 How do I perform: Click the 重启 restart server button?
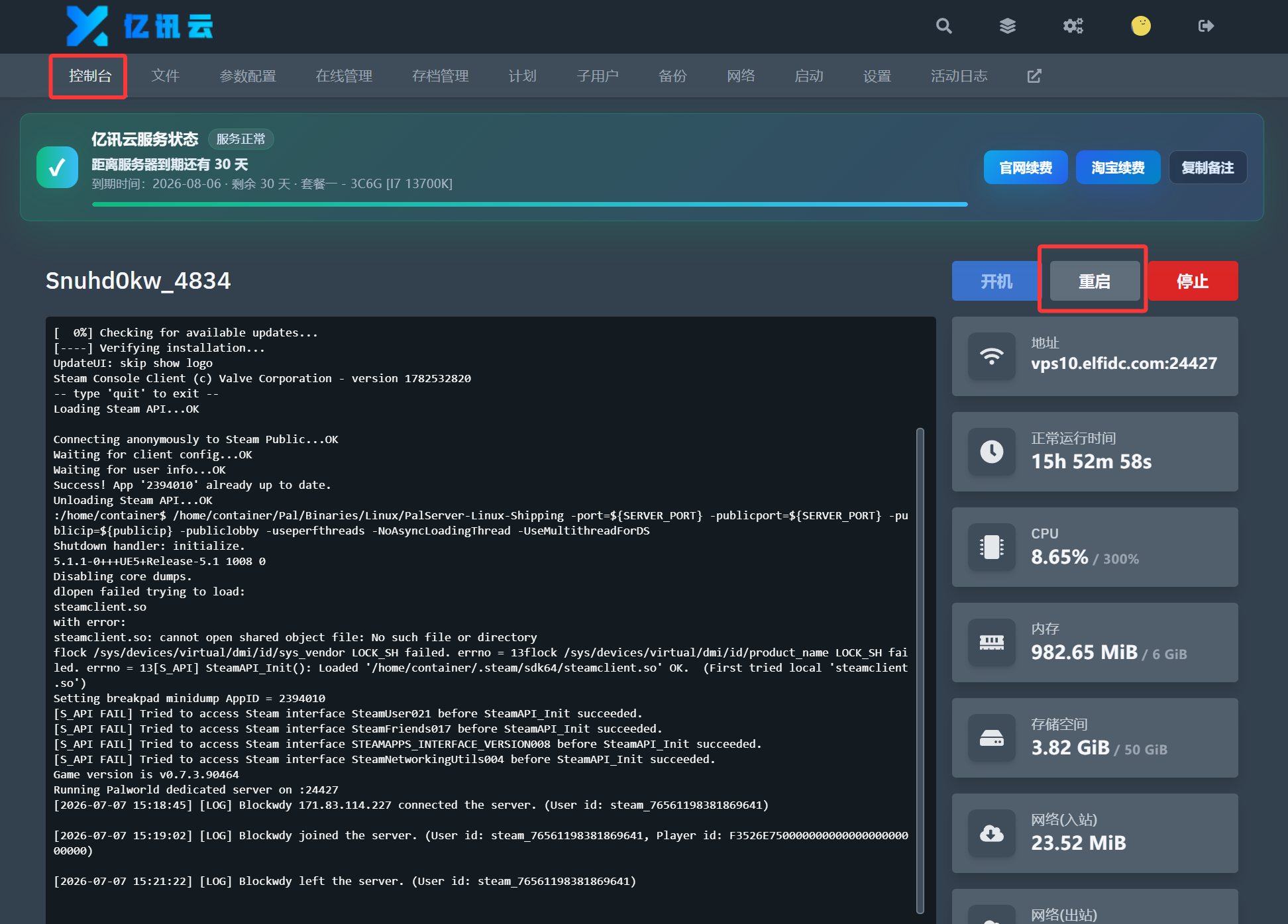click(1095, 281)
